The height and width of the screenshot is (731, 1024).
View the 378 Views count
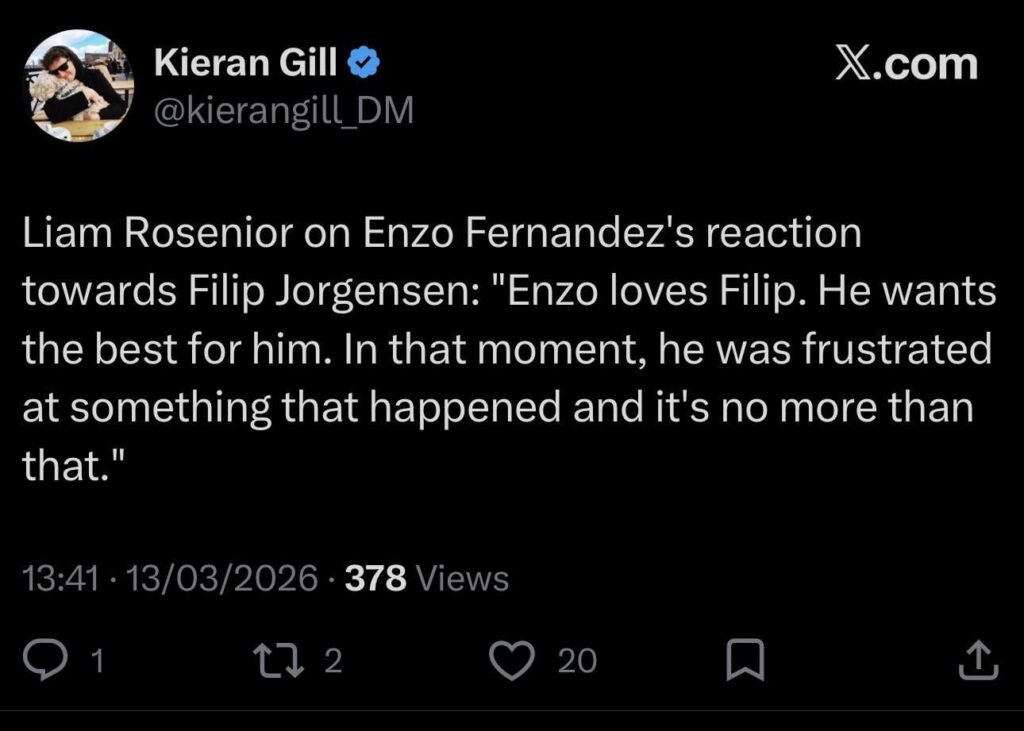(x=428, y=577)
